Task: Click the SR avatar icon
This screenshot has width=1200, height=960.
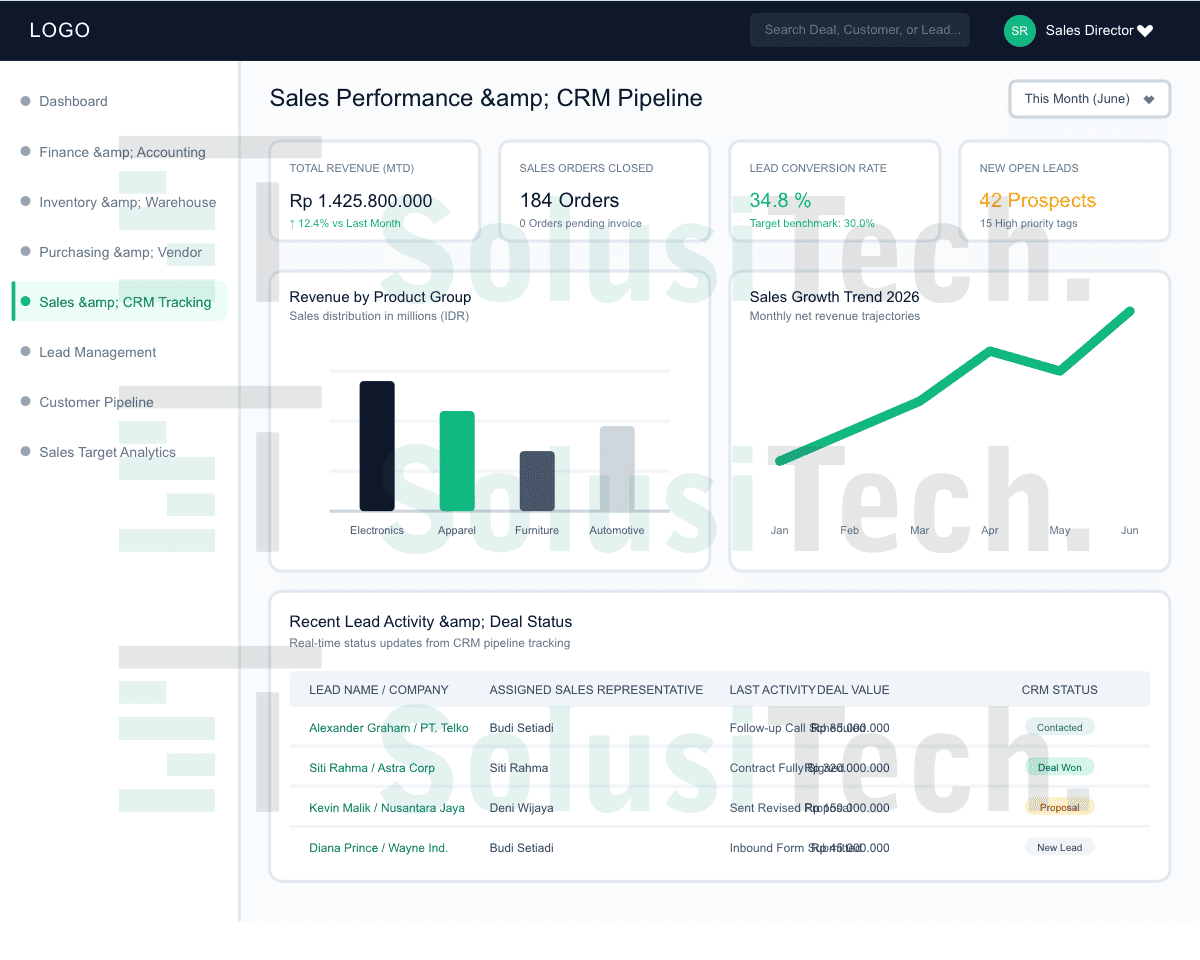Action: [1019, 30]
